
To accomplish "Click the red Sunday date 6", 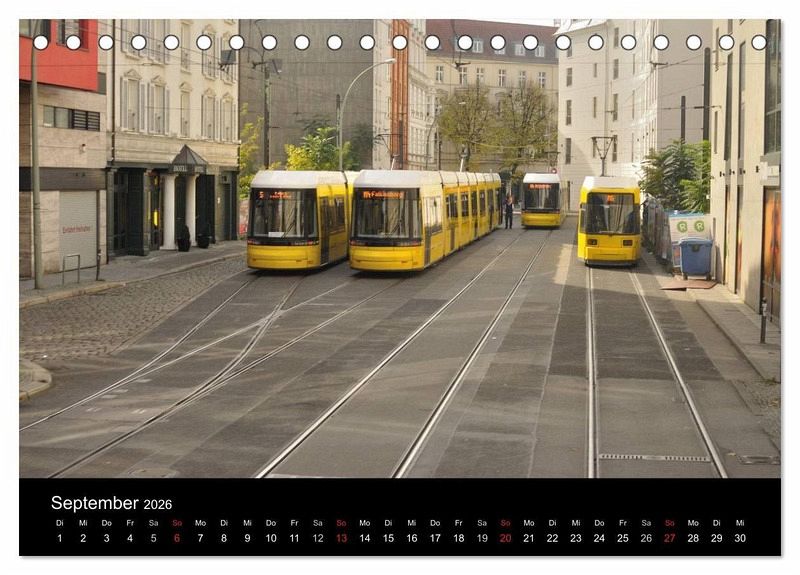I will [x=177, y=538].
